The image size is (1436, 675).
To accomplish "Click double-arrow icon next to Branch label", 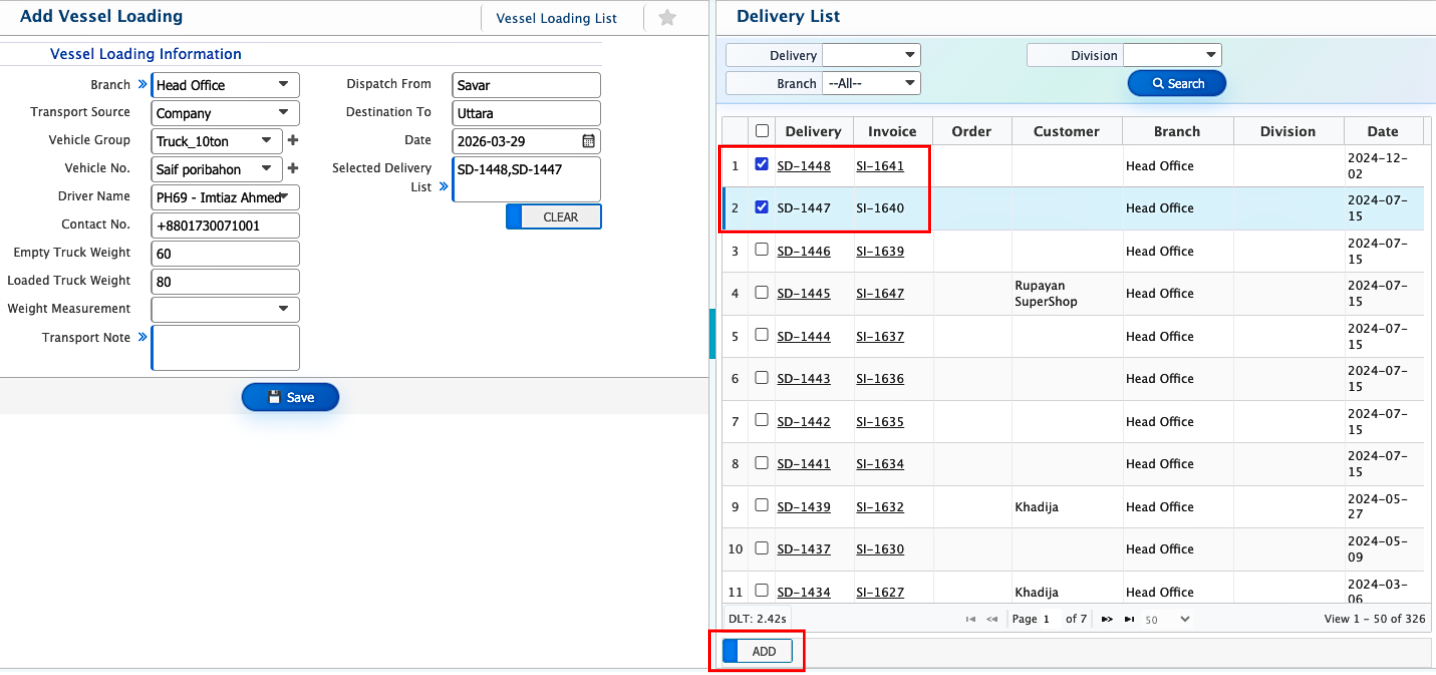I will (x=142, y=85).
